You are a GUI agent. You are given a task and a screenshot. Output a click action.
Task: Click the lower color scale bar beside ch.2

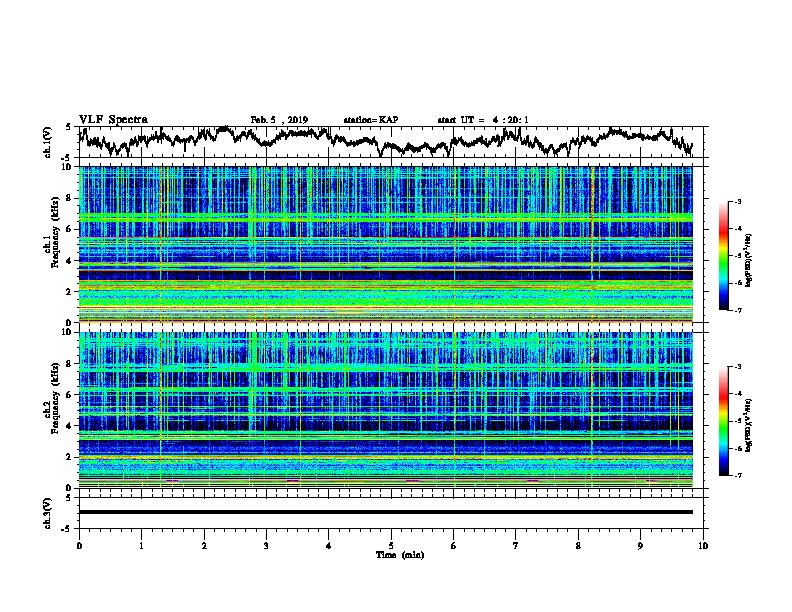[724, 421]
